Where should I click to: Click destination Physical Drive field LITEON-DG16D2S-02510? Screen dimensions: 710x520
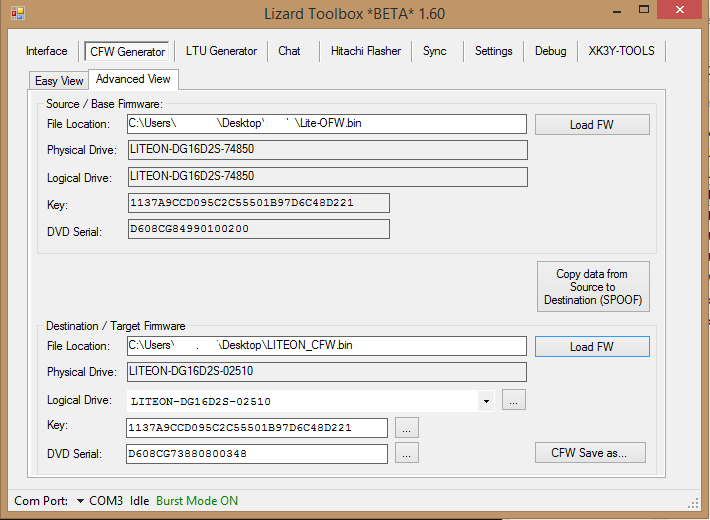click(x=326, y=372)
